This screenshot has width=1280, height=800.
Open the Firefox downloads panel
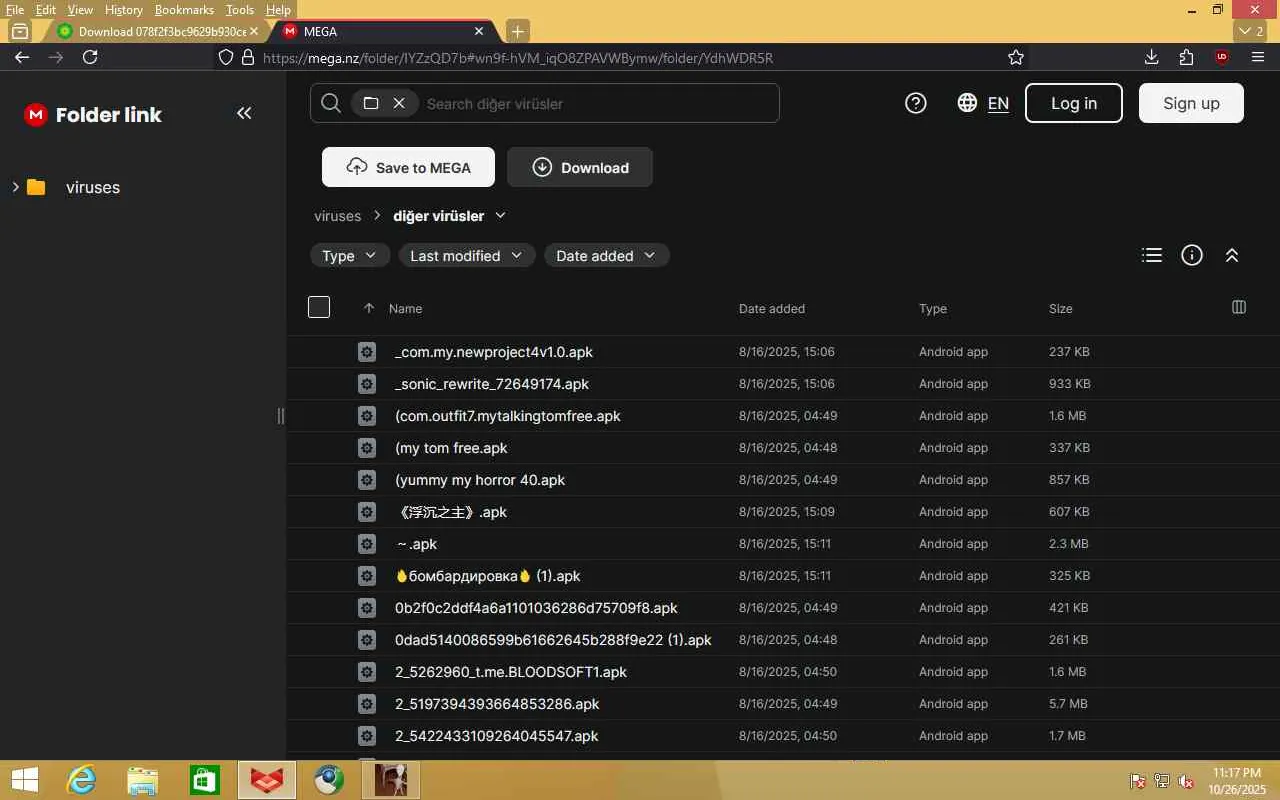pos(1152,57)
